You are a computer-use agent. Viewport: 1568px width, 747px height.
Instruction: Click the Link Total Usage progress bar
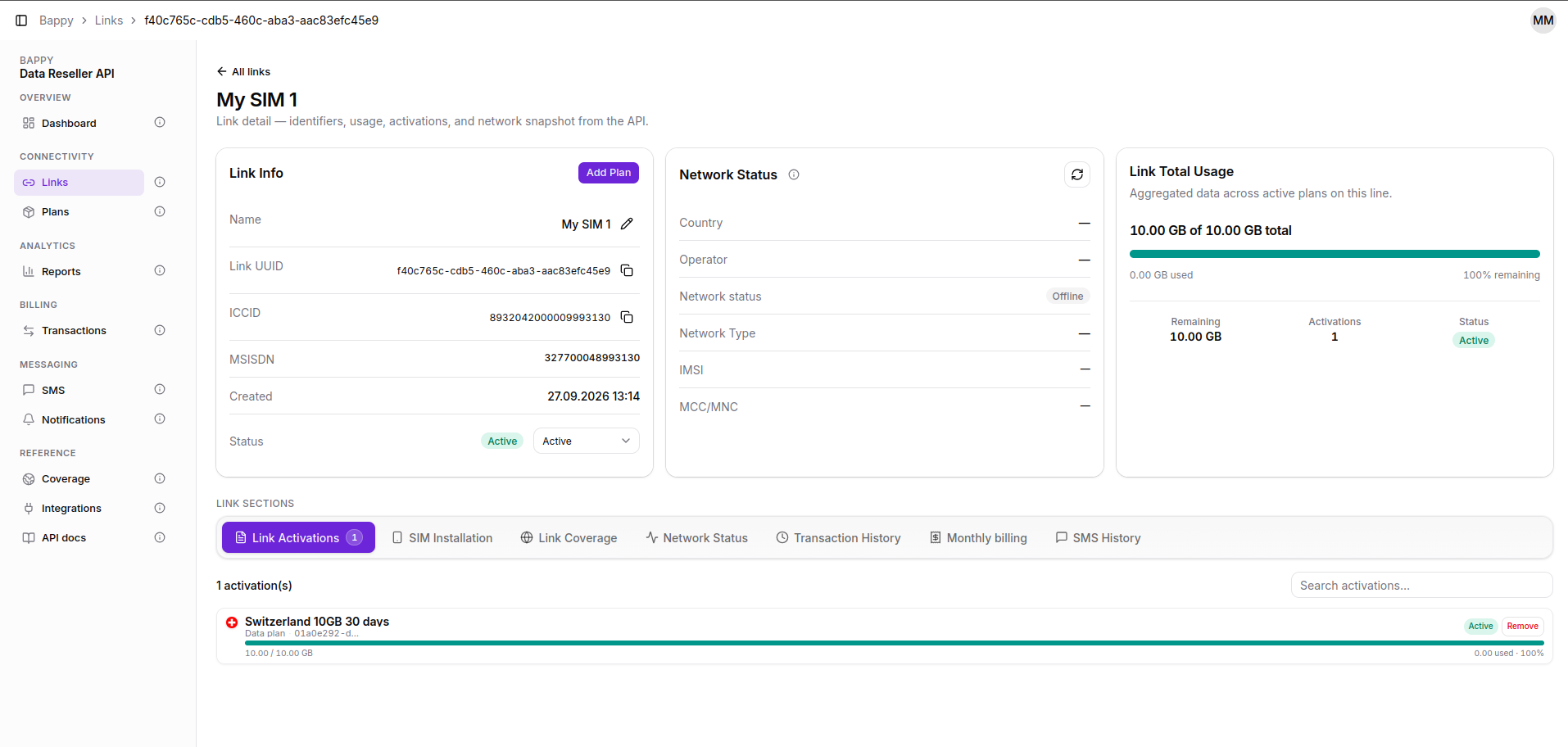(x=1335, y=254)
